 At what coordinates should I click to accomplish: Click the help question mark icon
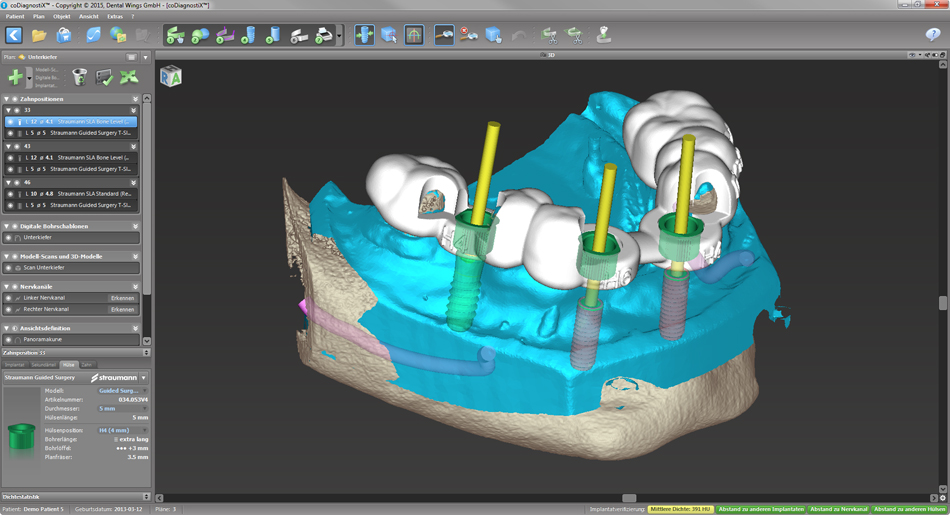tap(933, 35)
